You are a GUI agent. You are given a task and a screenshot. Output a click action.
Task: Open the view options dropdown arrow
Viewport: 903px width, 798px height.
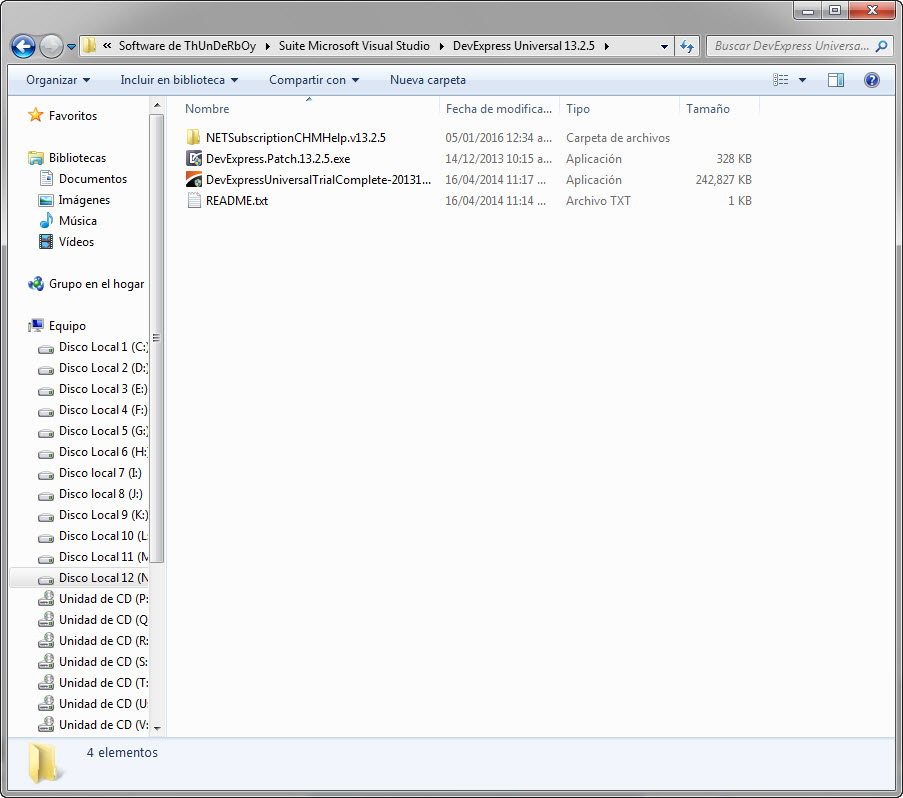[x=802, y=80]
